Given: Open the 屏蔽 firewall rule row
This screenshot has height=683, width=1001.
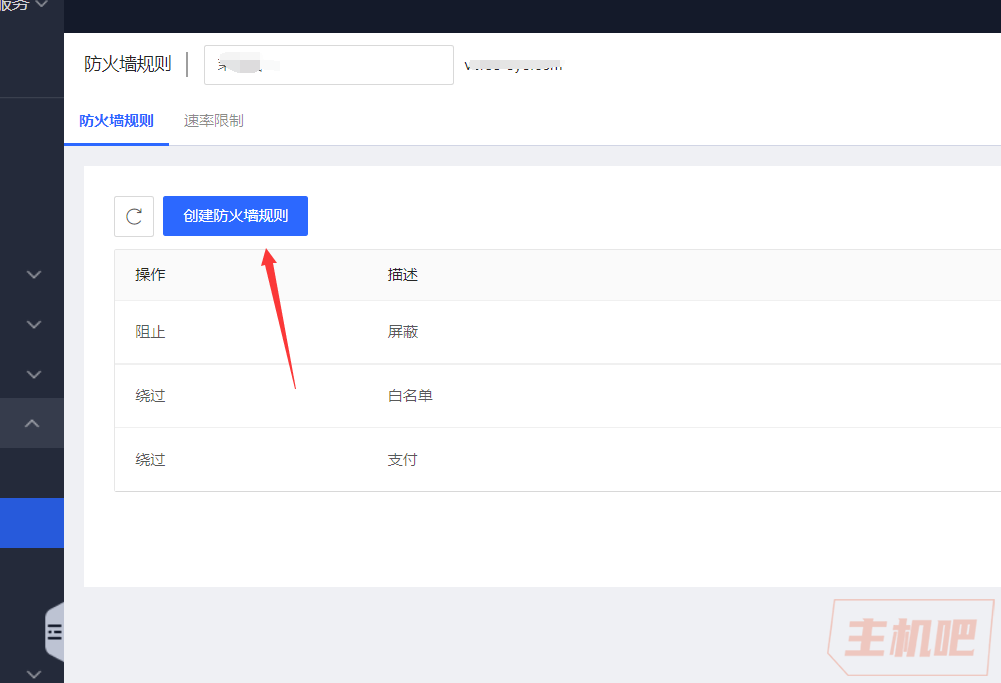Looking at the screenshot, I should coord(403,332).
